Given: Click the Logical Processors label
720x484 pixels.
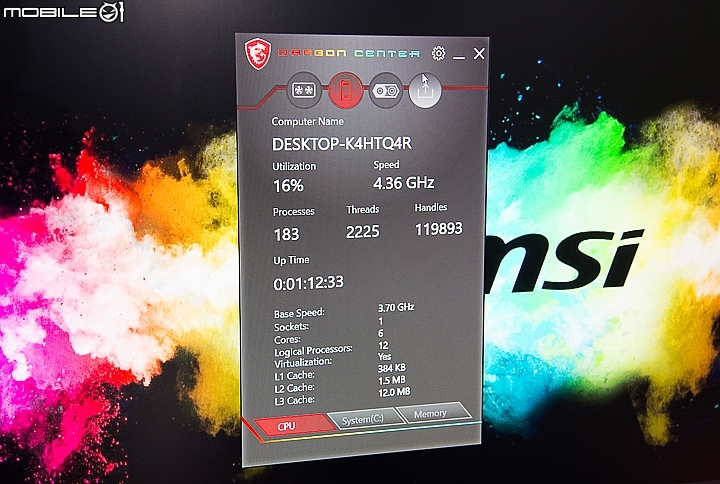Looking at the screenshot, I should tap(313, 351).
